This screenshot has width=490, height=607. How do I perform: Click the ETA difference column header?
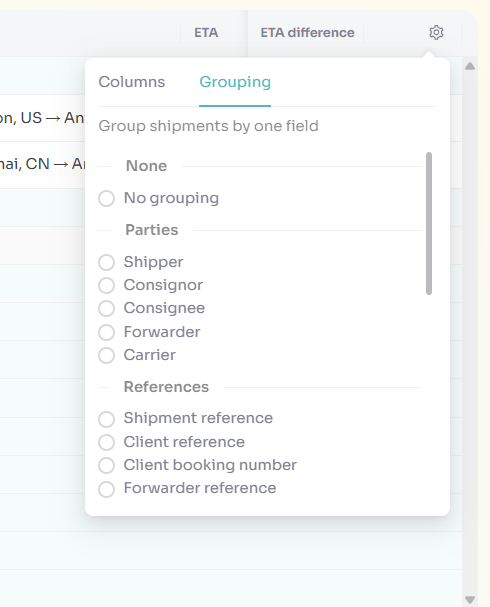pos(307,33)
